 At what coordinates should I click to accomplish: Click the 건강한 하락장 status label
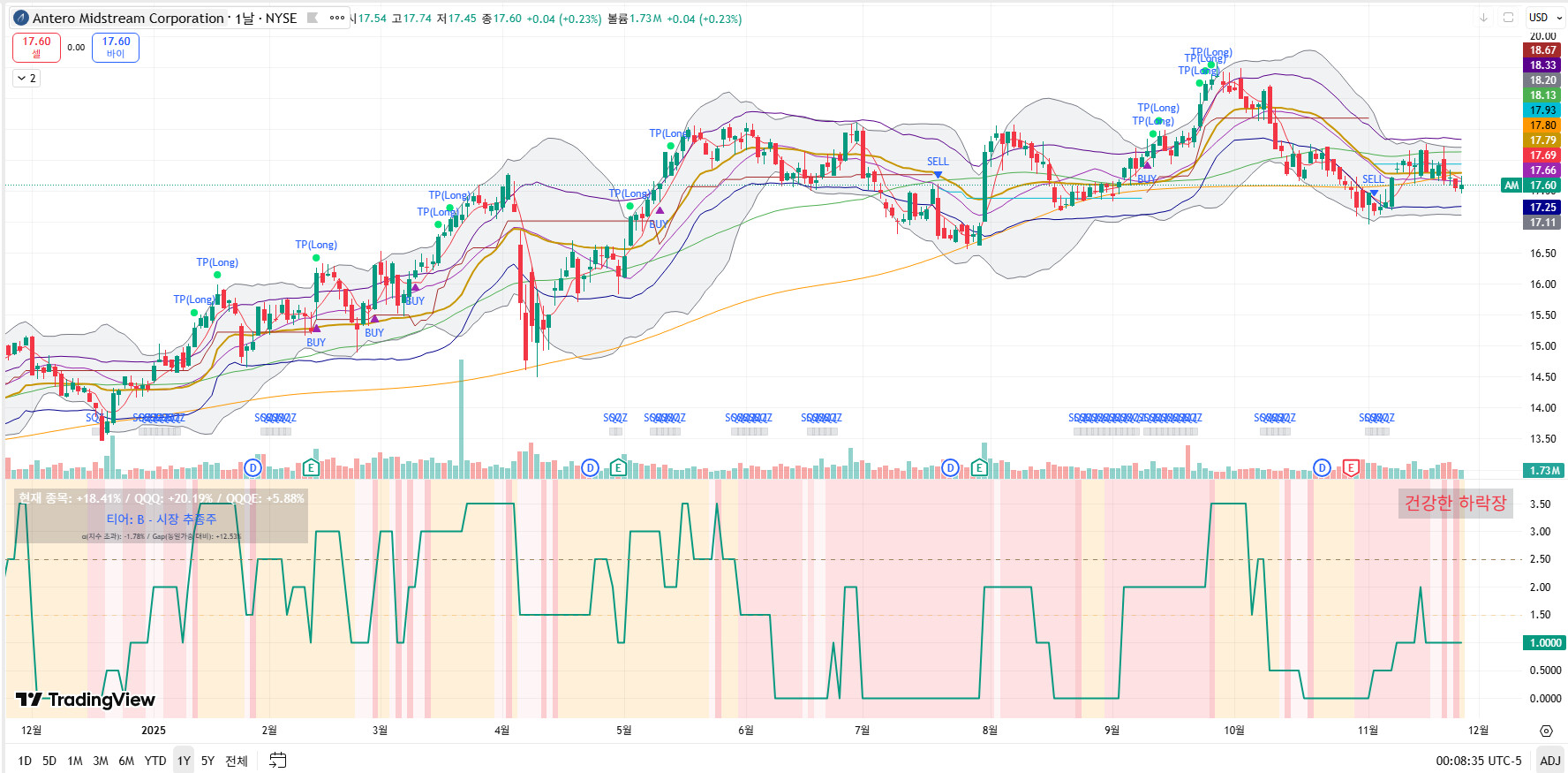[x=1455, y=503]
